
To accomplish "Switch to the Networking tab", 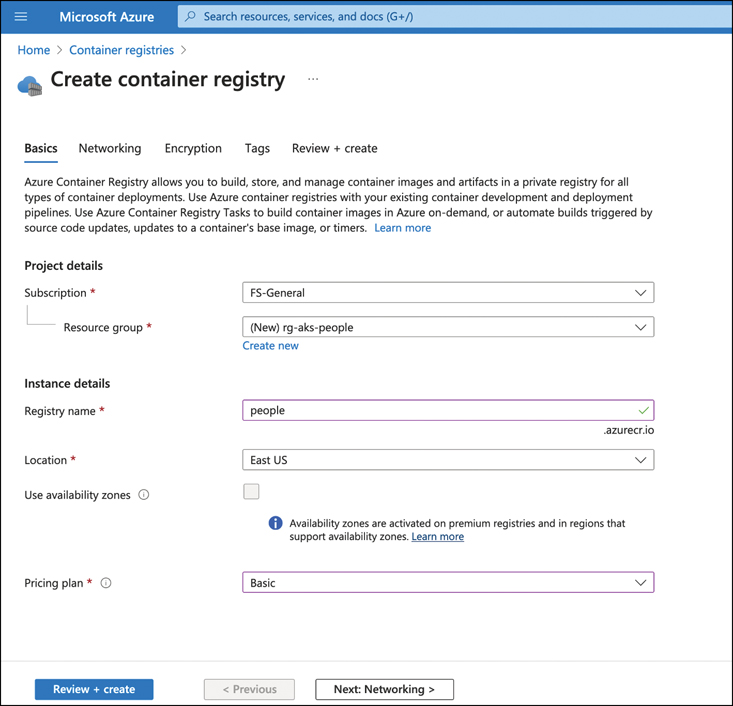I will point(110,148).
